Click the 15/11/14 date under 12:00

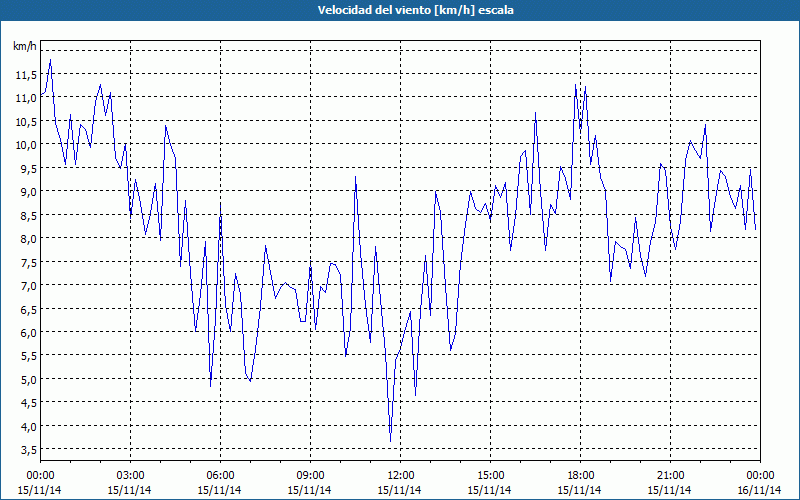399,490
